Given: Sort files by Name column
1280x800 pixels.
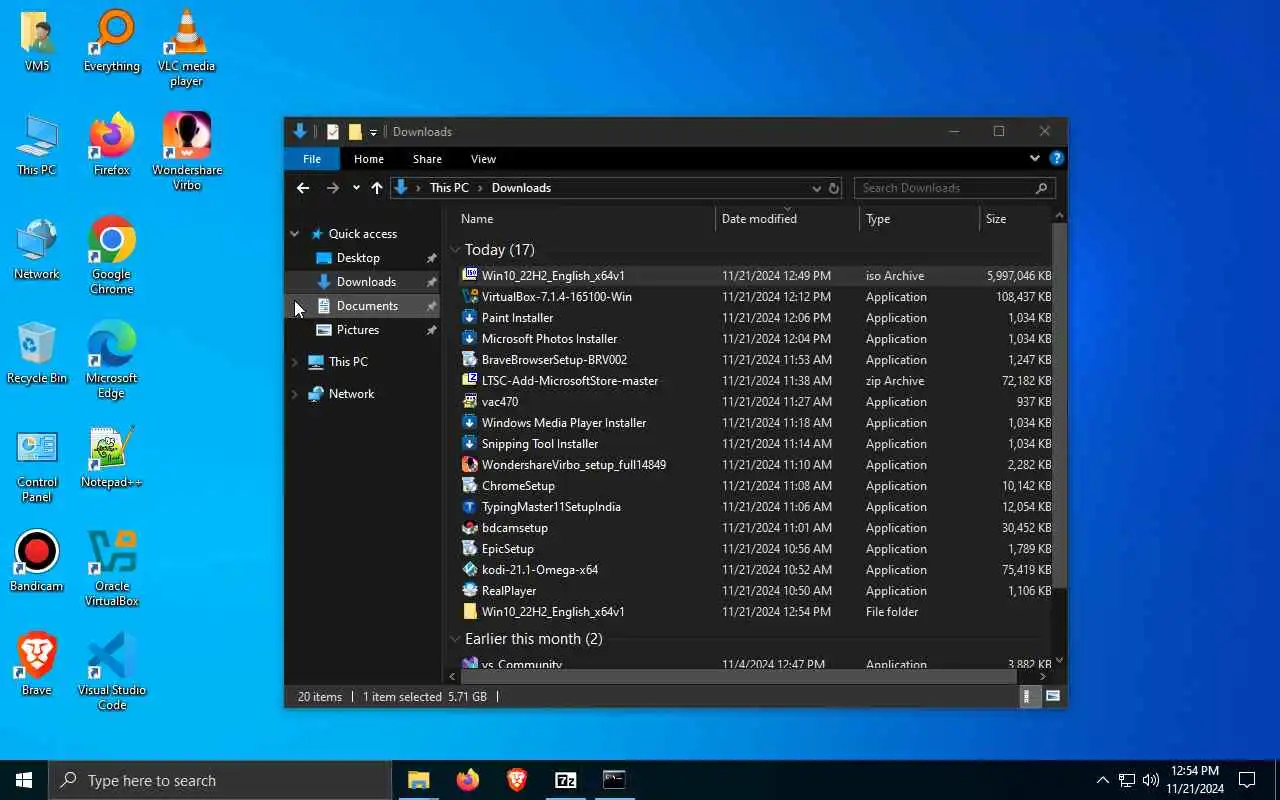Looking at the screenshot, I should coord(585,219).
